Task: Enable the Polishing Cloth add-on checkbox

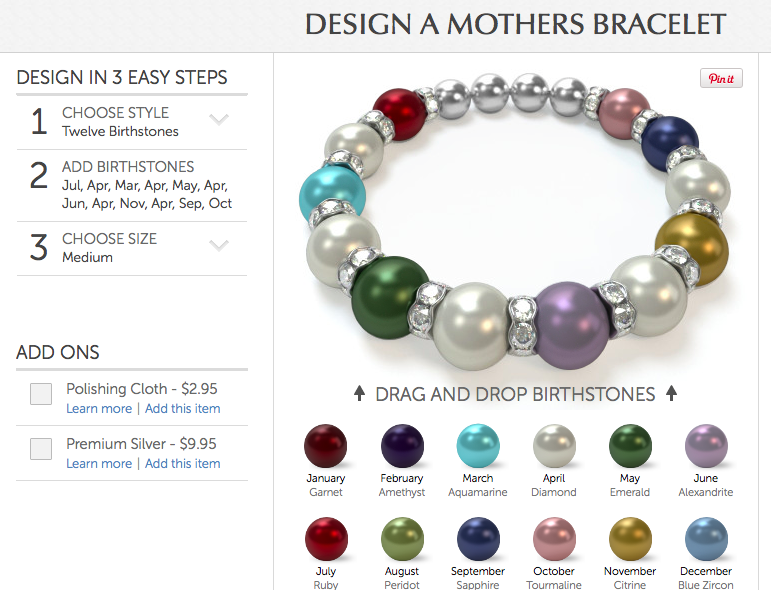Action: (41, 394)
